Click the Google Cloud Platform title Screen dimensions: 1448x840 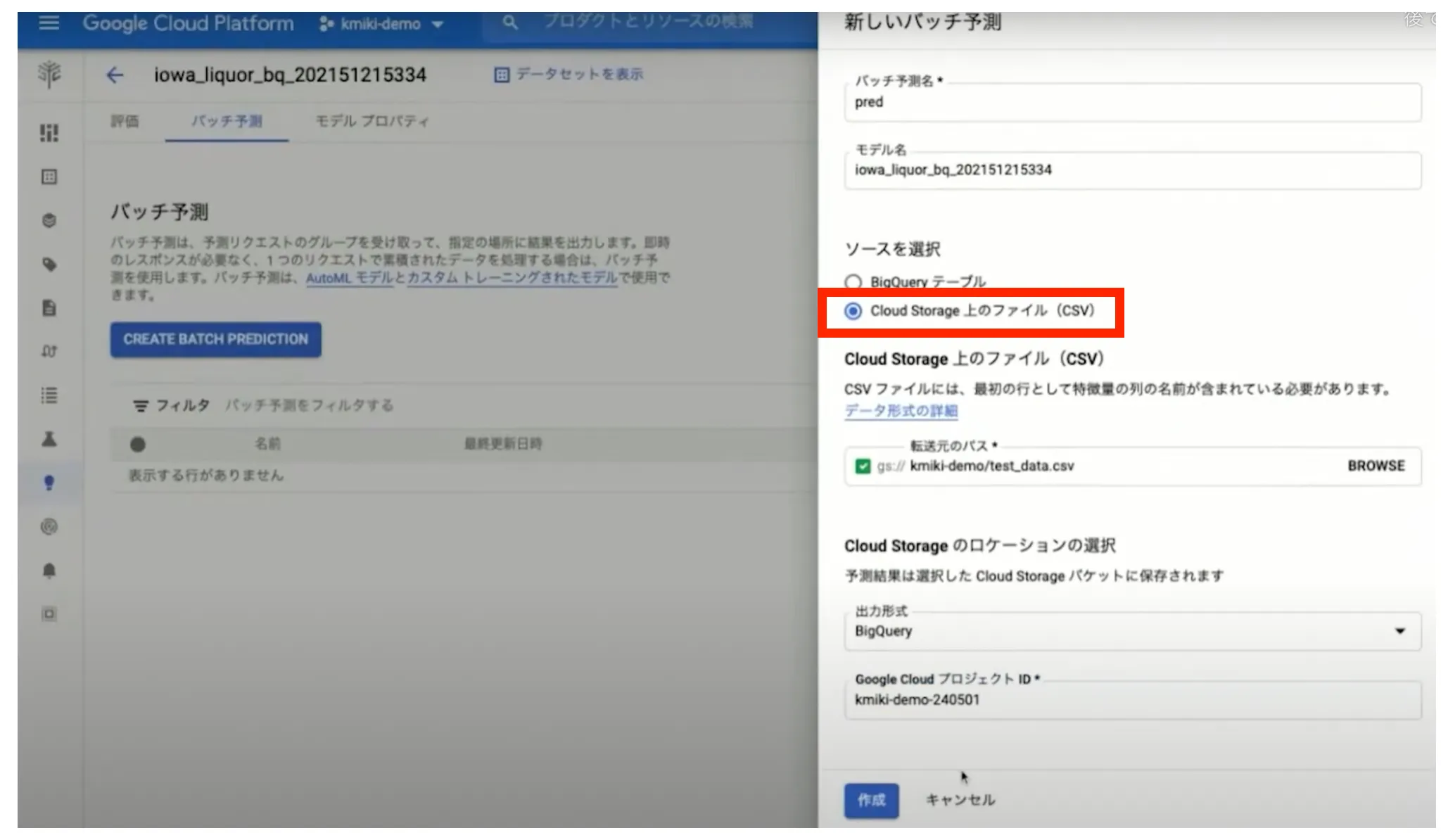point(188,23)
